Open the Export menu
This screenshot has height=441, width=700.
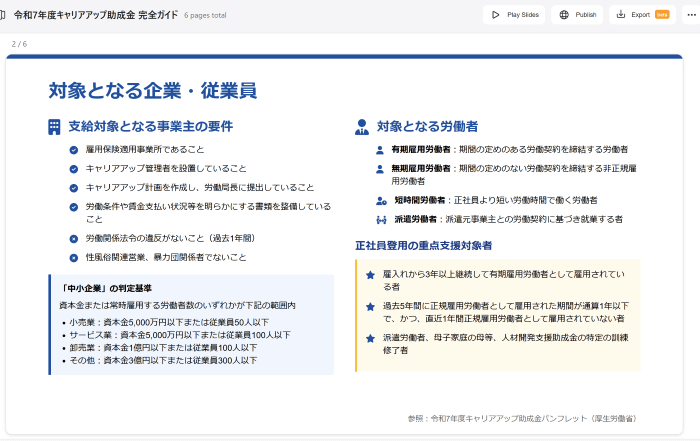pos(641,15)
